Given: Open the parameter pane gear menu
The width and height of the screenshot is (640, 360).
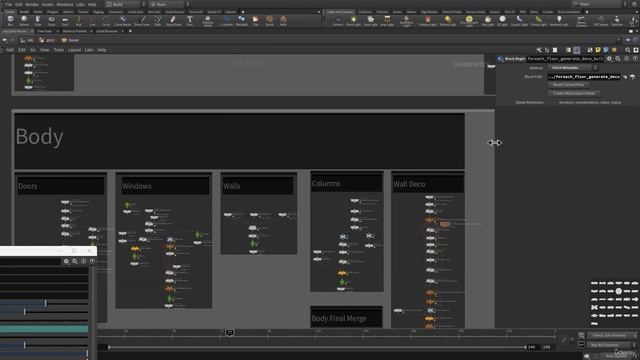Looking at the screenshot, I should click(x=609, y=59).
